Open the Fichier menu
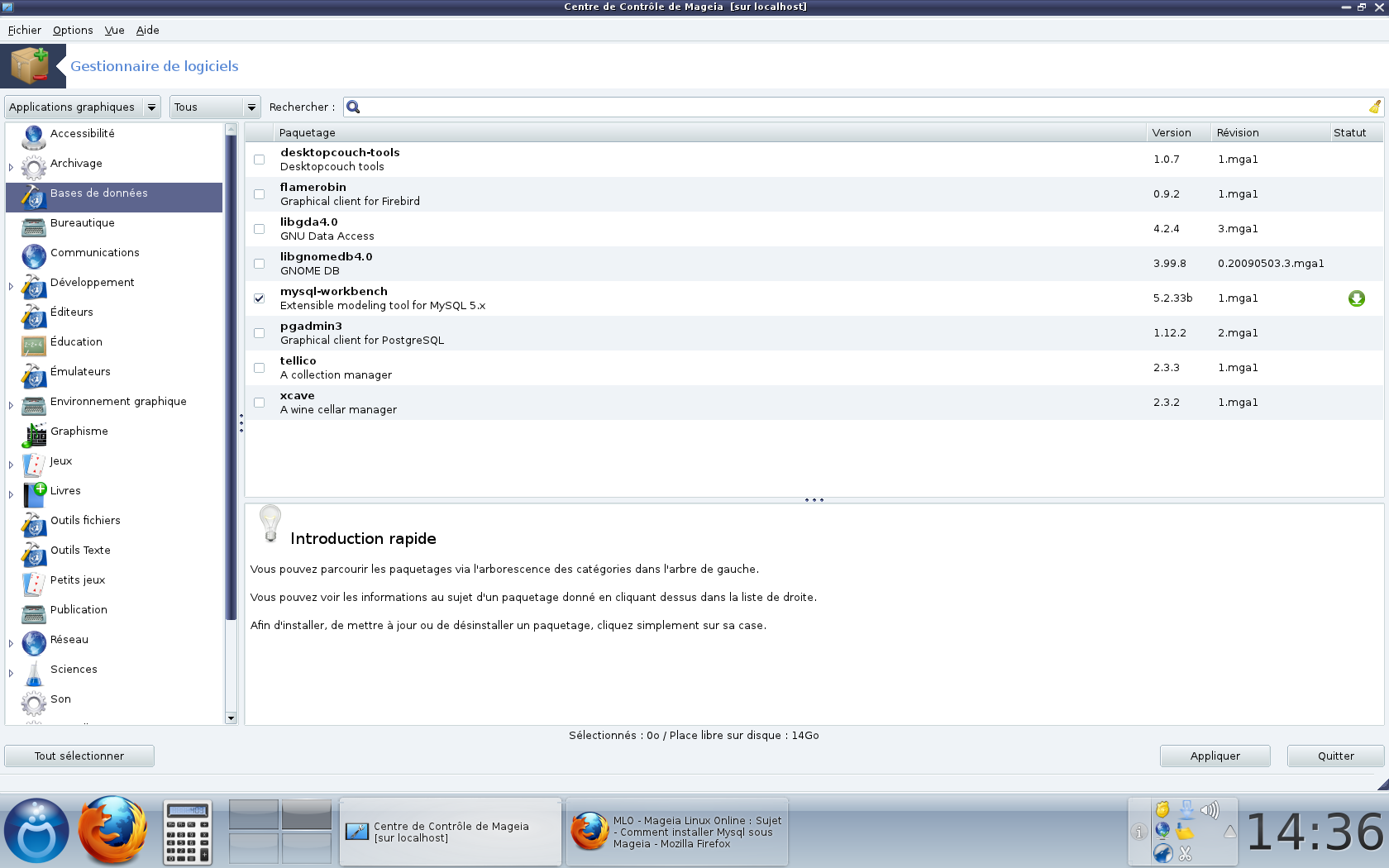The image size is (1389, 868). (x=25, y=30)
